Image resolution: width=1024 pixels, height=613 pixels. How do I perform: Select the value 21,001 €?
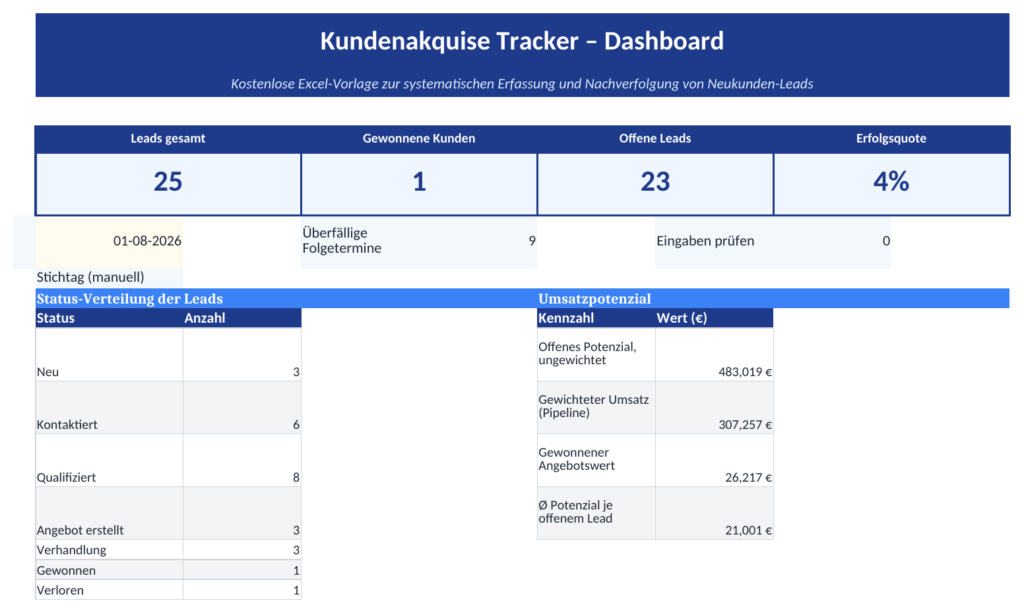pos(748,530)
